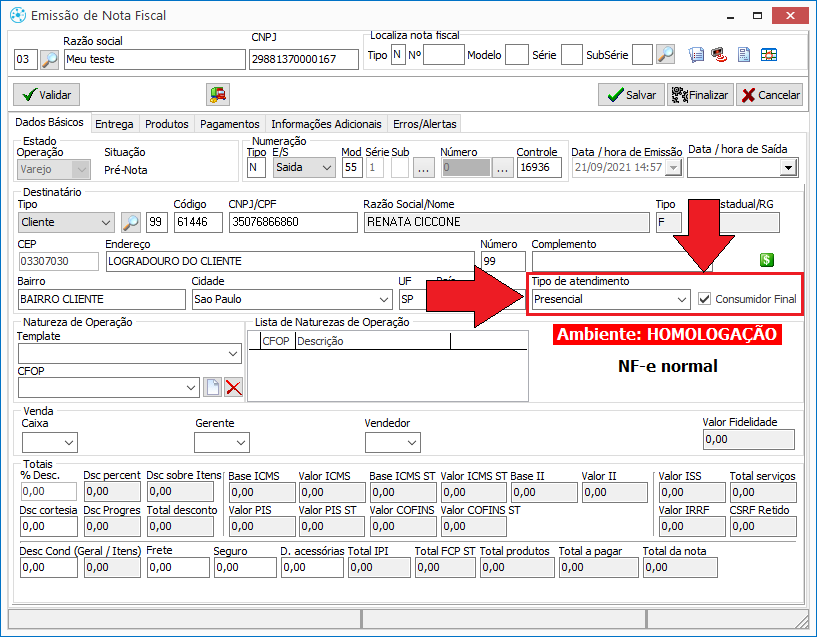Open the Data / hora de Saída dropdown

coord(788,168)
